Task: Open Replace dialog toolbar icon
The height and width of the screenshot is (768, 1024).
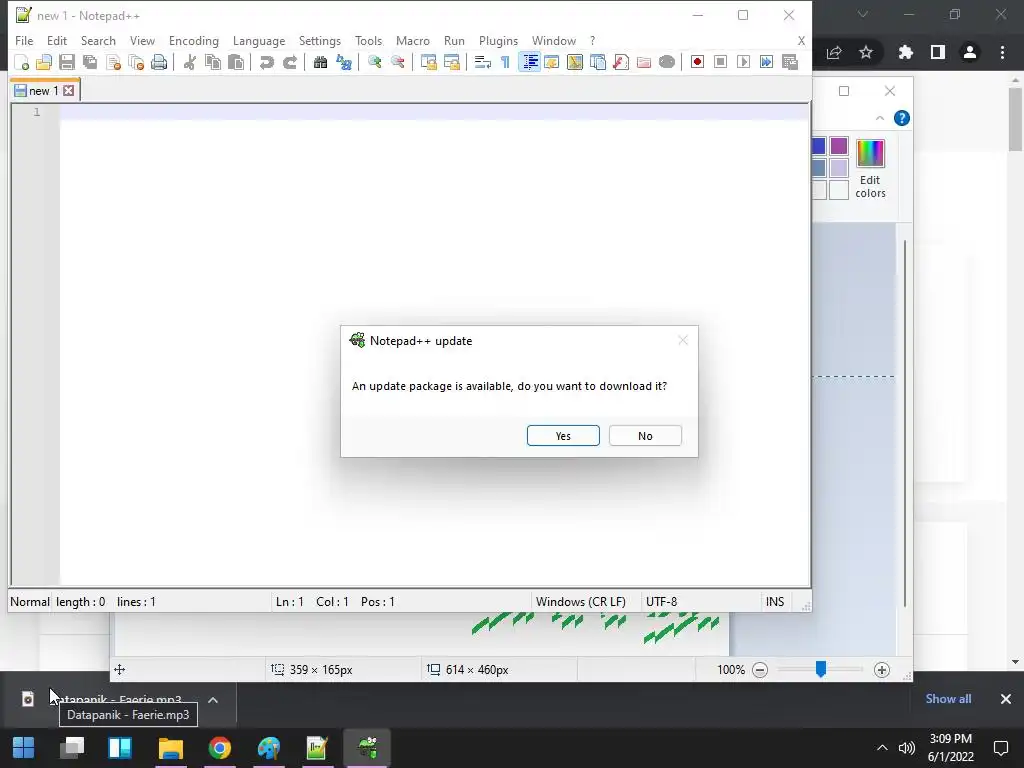Action: 344,62
